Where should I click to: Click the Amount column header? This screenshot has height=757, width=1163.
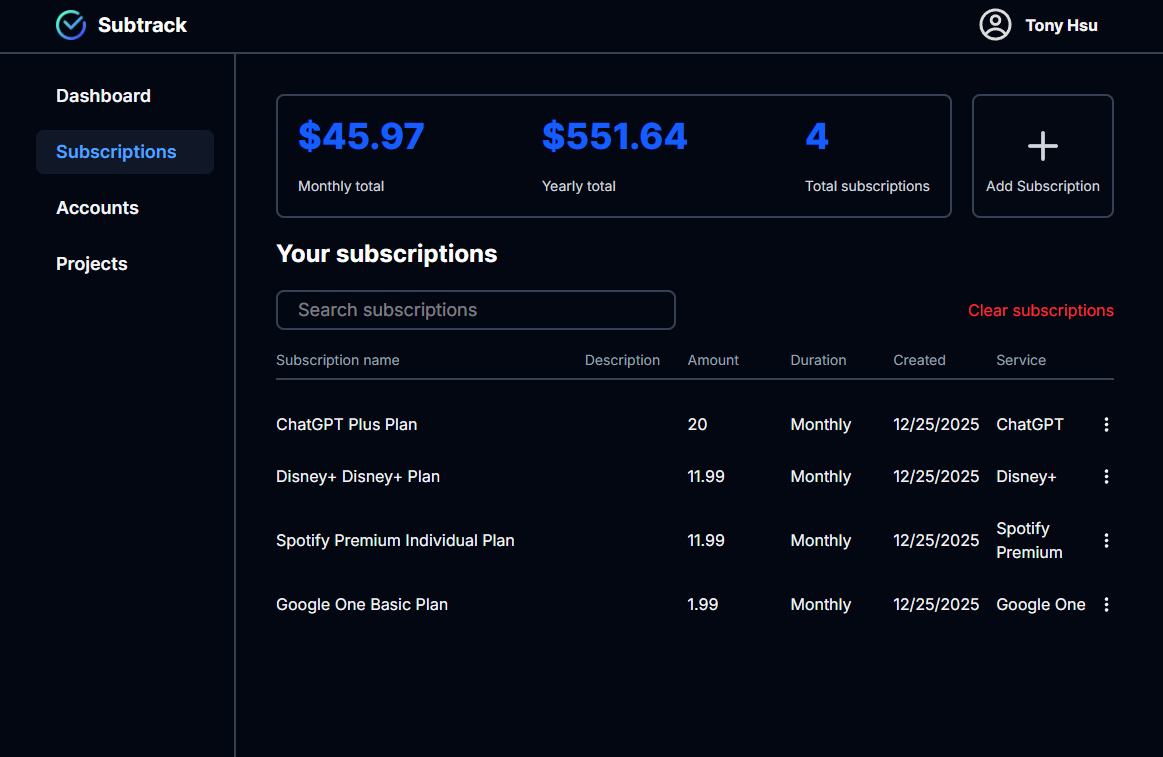(x=713, y=360)
